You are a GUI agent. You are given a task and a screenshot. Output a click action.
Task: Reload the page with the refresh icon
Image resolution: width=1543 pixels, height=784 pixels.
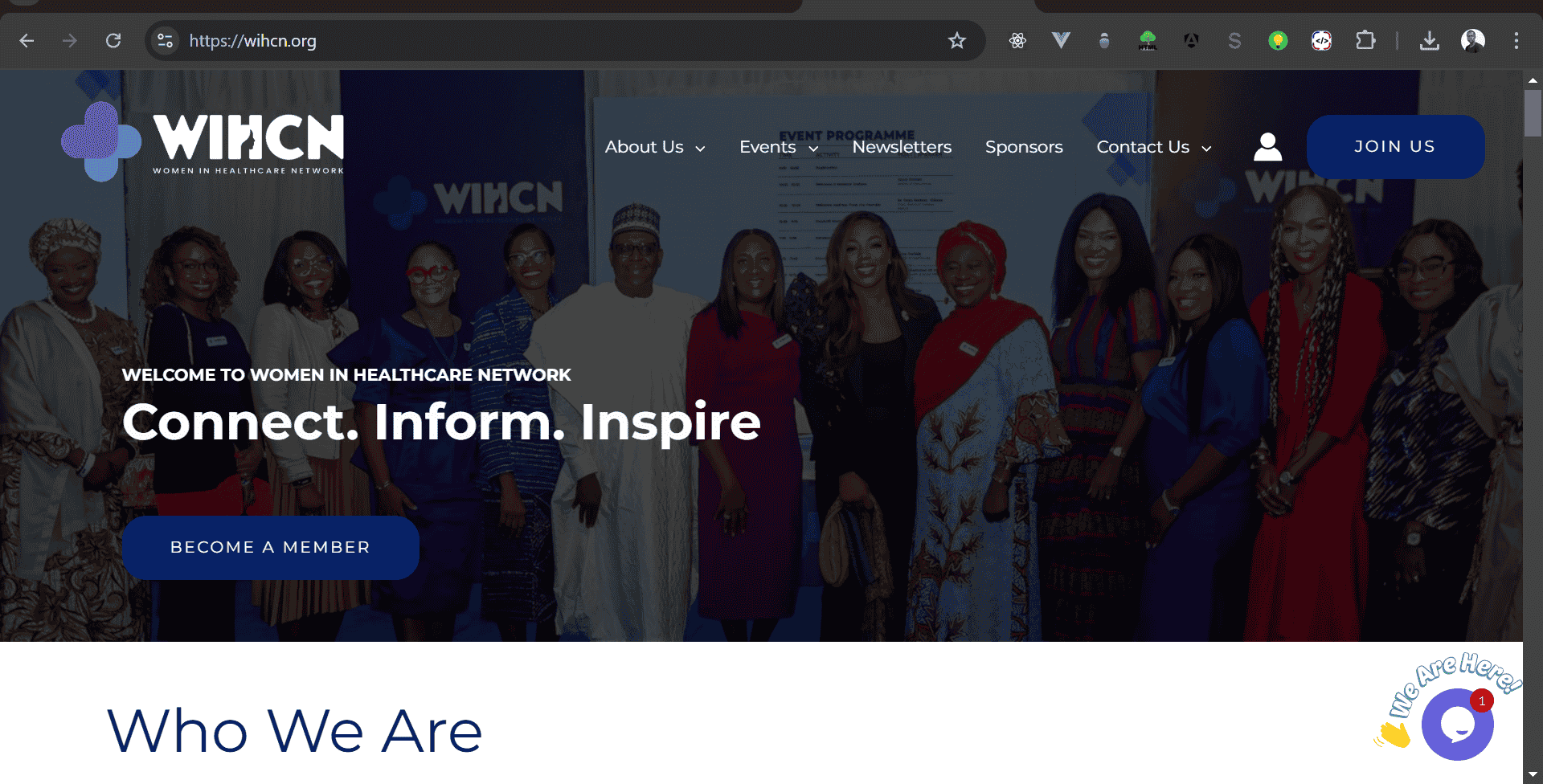(x=113, y=40)
